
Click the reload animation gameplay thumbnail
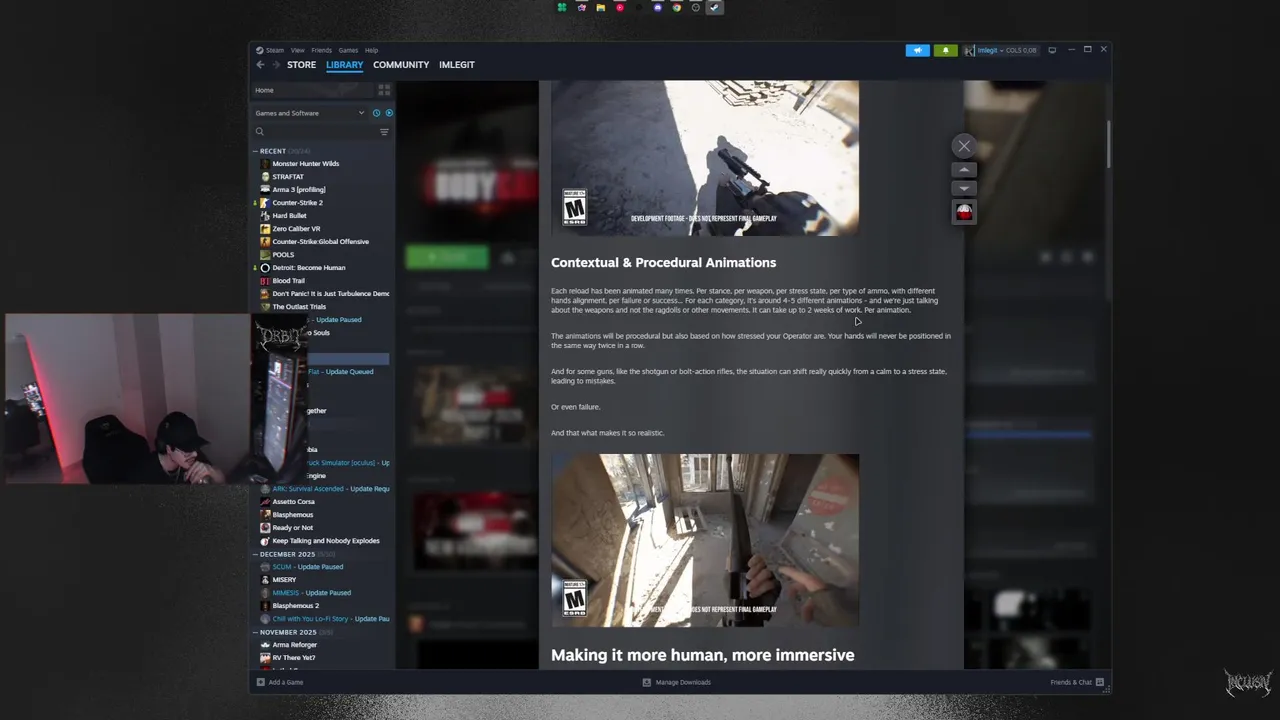705,541
